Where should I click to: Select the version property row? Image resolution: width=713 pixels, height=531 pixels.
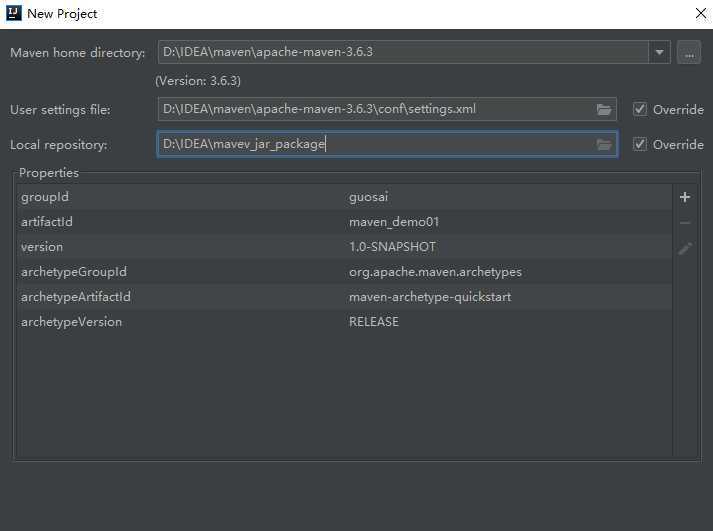point(344,247)
